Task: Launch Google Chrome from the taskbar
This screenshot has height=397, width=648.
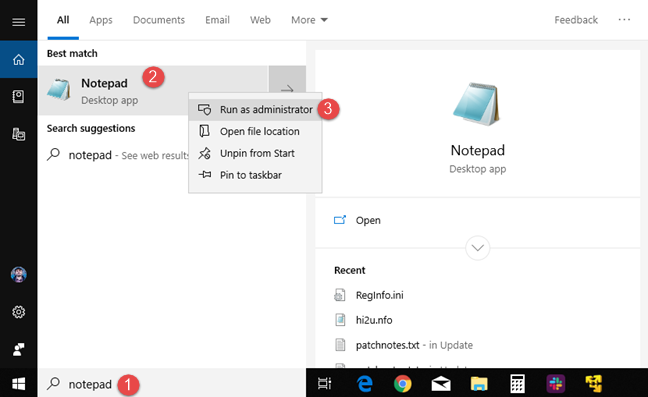Action: point(403,384)
